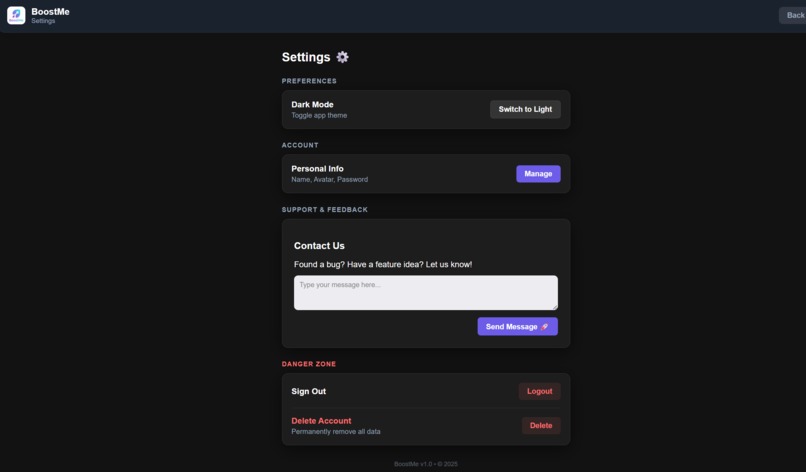
Task: Click the text area resize handle
Action: (x=555, y=307)
